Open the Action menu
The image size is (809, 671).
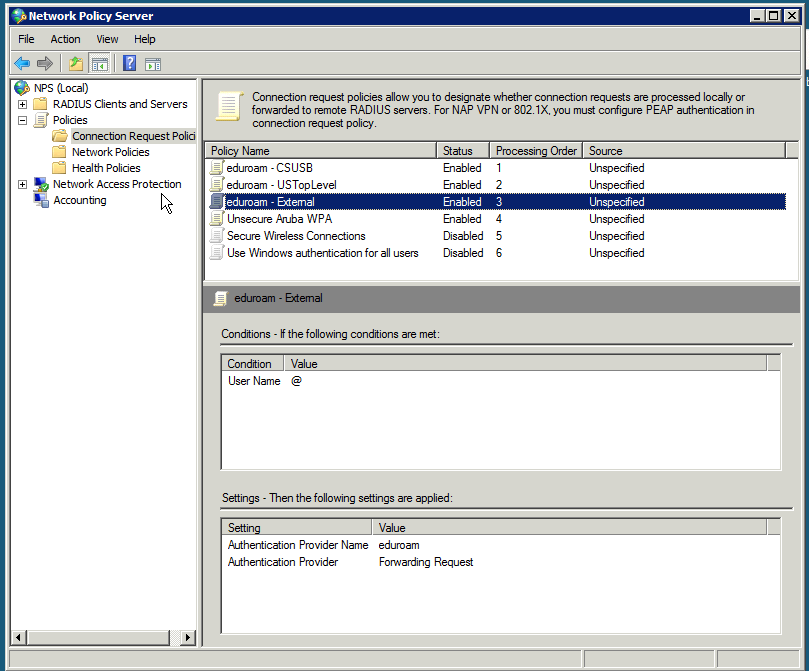[66, 39]
